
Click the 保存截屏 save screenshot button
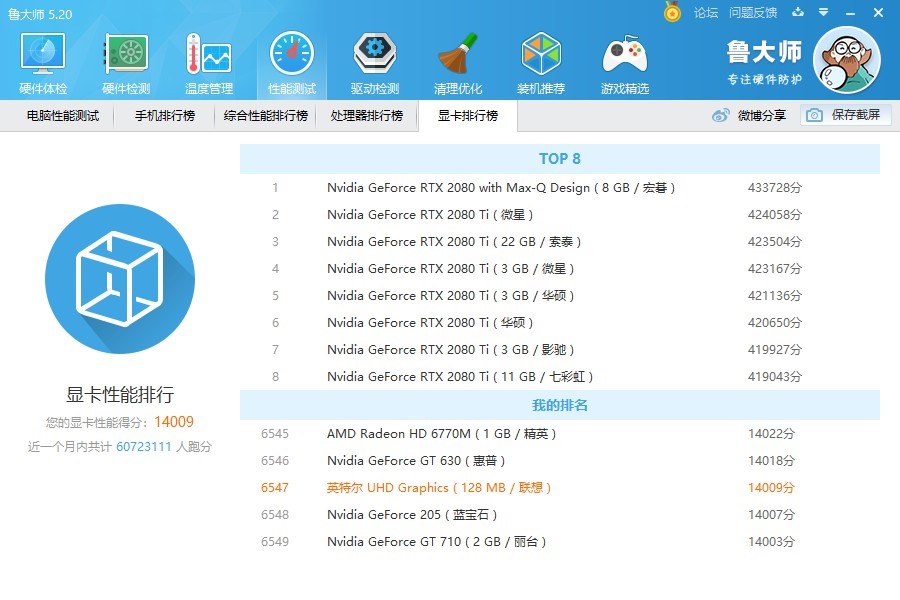845,115
